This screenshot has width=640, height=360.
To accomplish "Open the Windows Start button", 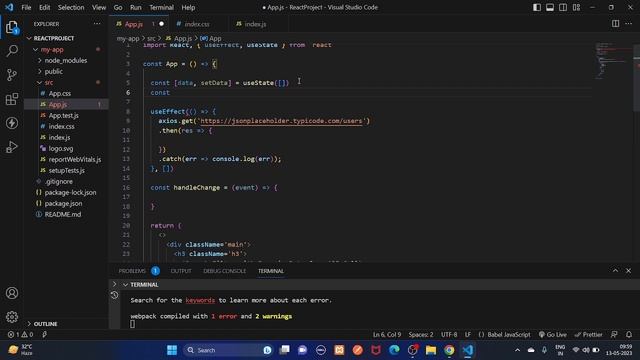I will (172, 350).
